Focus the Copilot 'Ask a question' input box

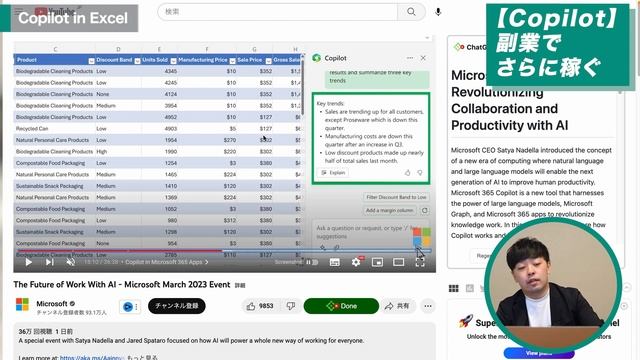[x=371, y=233]
